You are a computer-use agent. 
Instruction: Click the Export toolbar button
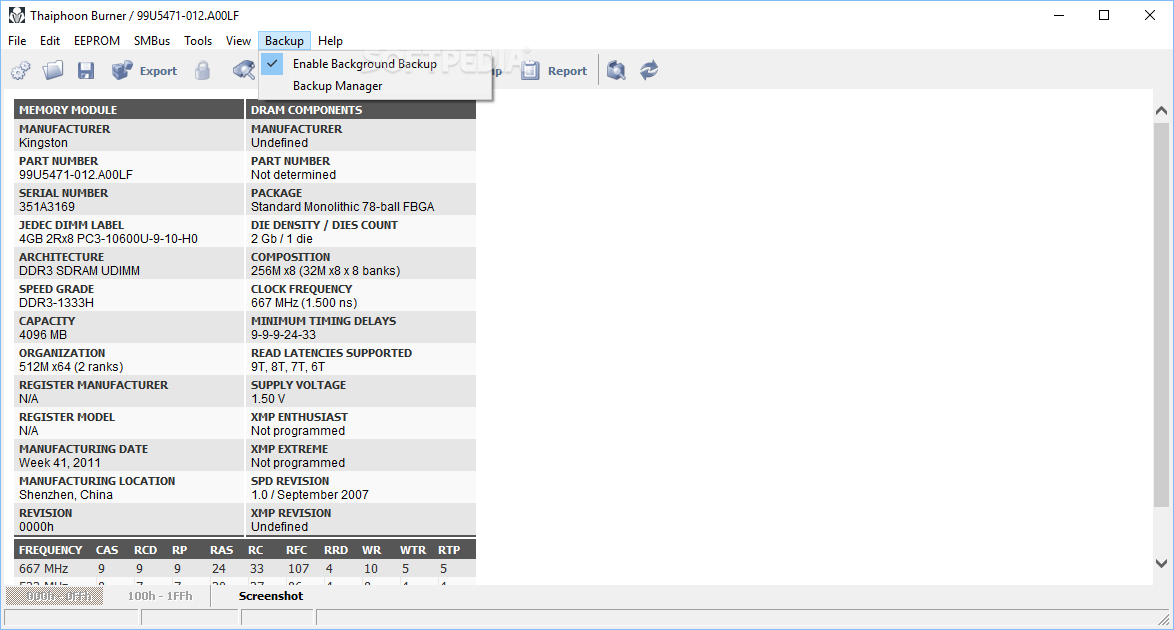(145, 70)
